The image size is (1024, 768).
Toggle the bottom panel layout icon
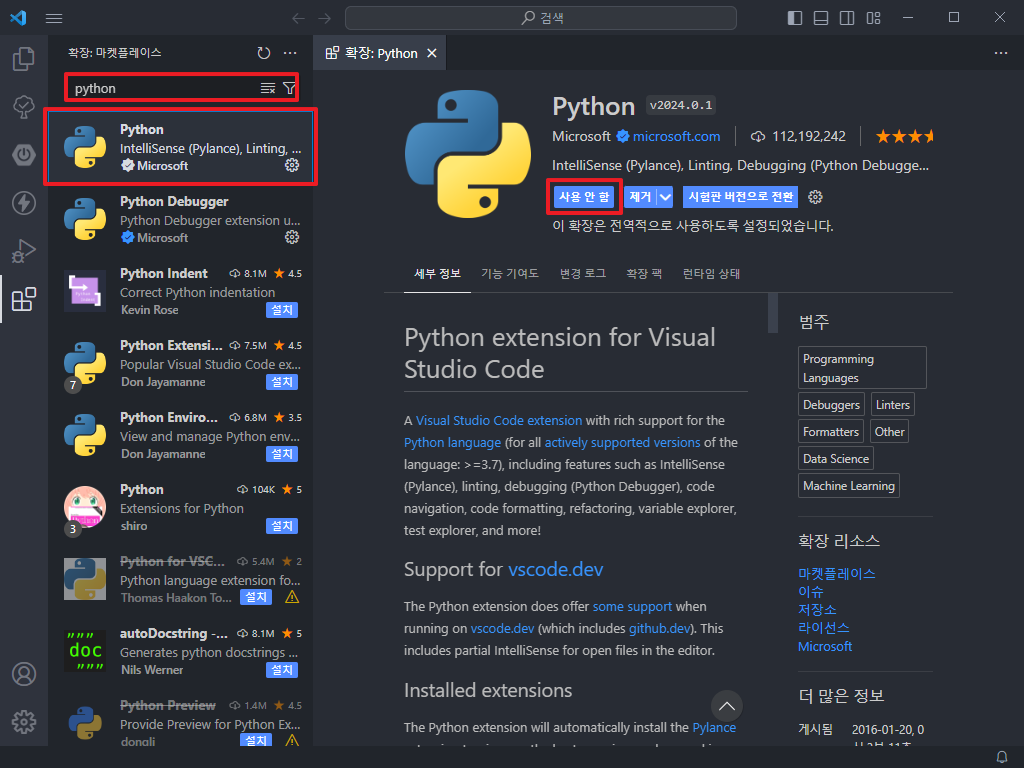click(821, 18)
